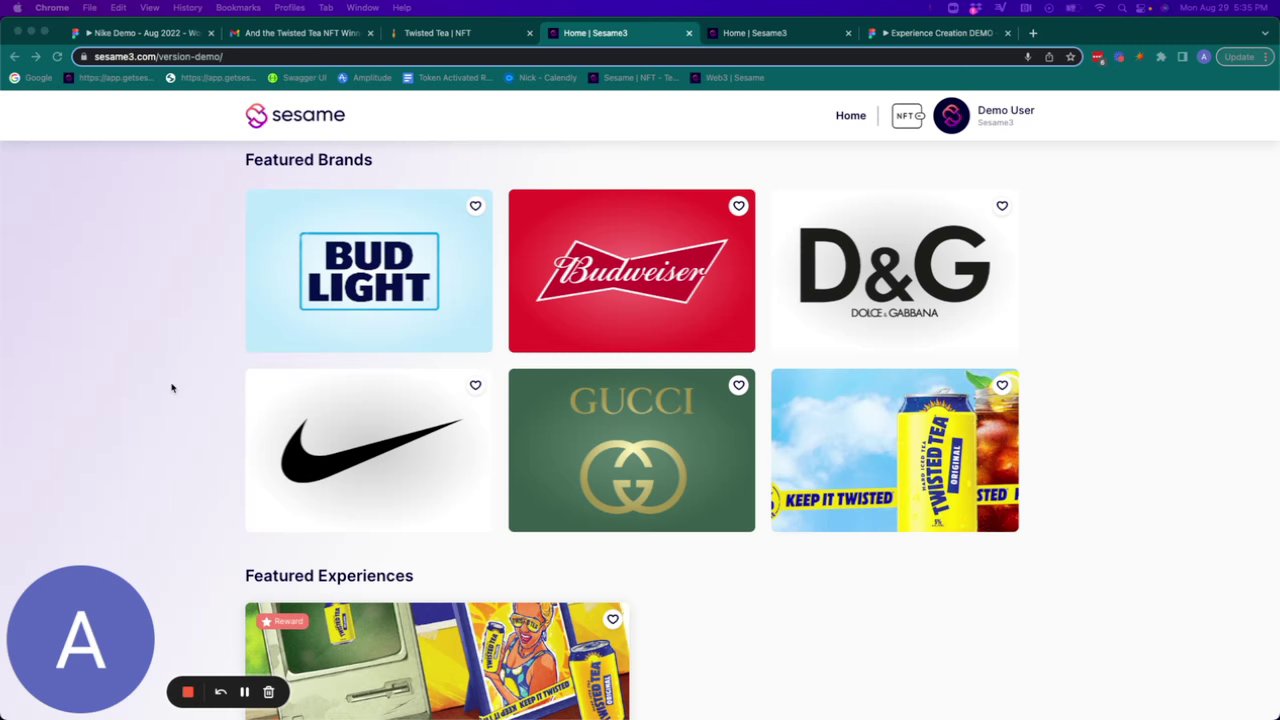
Task: Favorite the Gucci brand card heart
Action: [738, 385]
